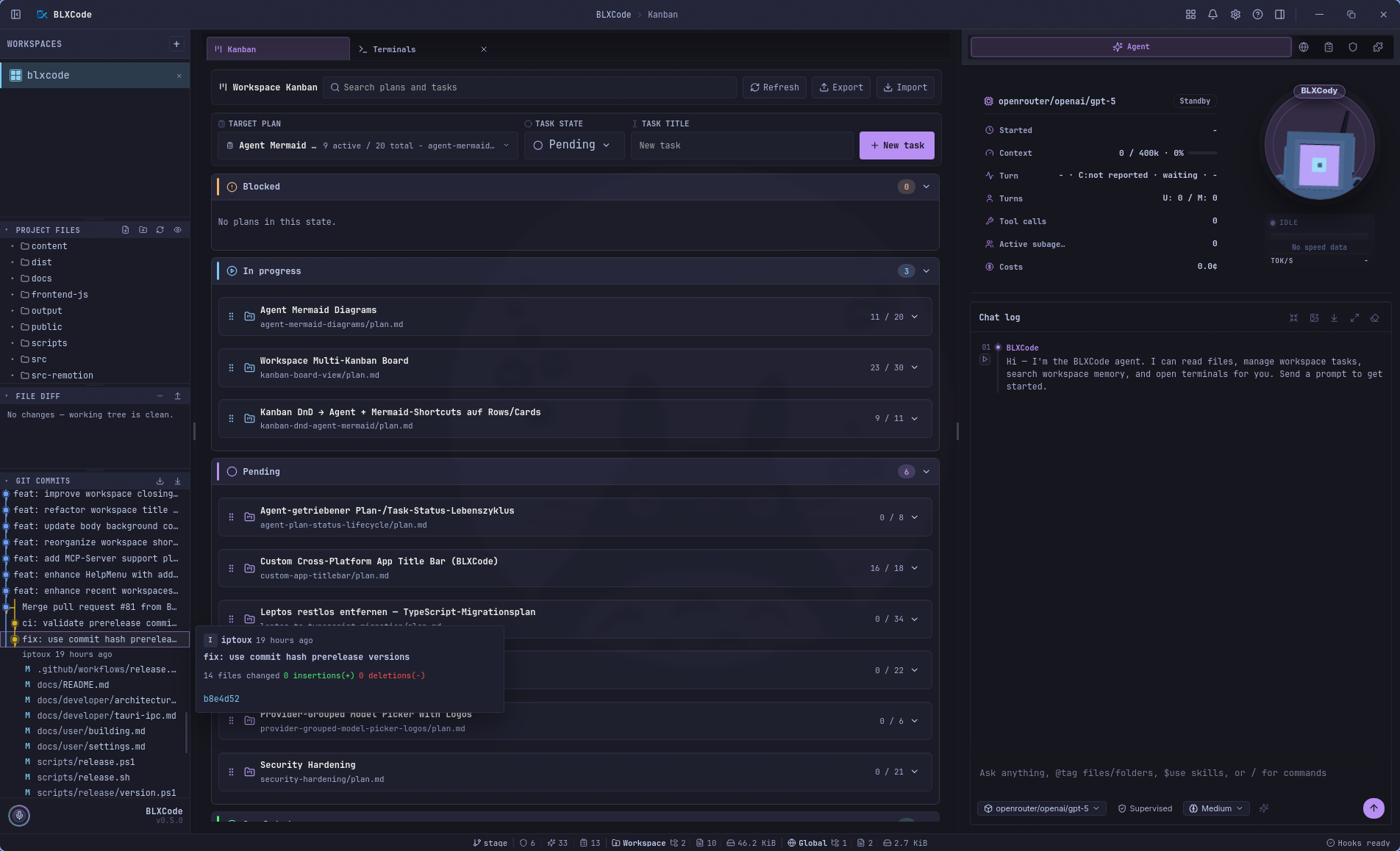
Task: Open settings gear icon
Action: click(1235, 15)
